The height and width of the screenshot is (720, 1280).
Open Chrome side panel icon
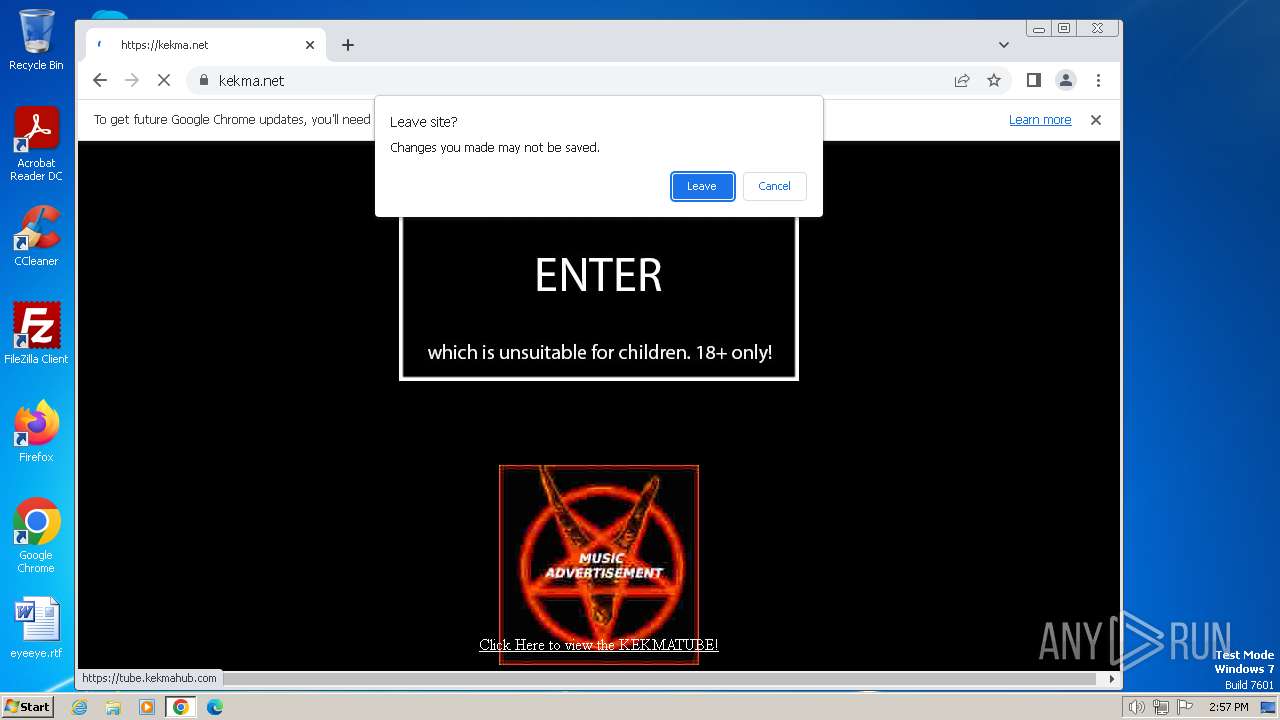point(1034,80)
